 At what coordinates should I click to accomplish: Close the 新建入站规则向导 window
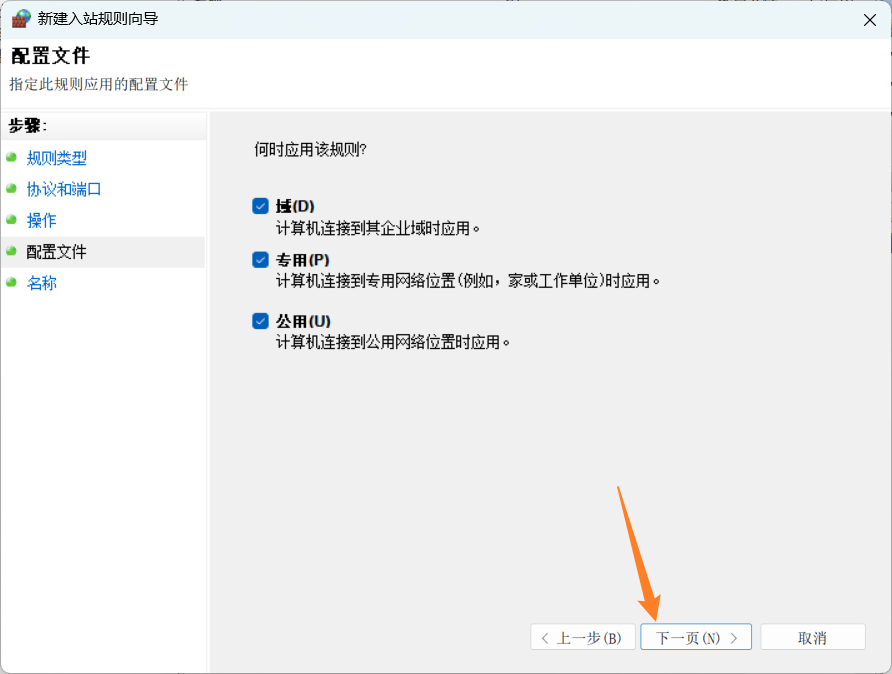coord(868,19)
